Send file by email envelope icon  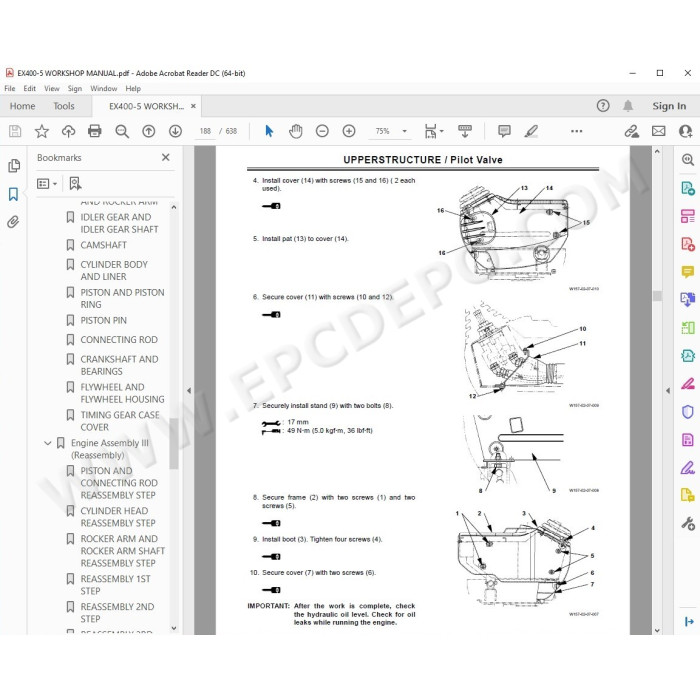pyautogui.click(x=658, y=131)
